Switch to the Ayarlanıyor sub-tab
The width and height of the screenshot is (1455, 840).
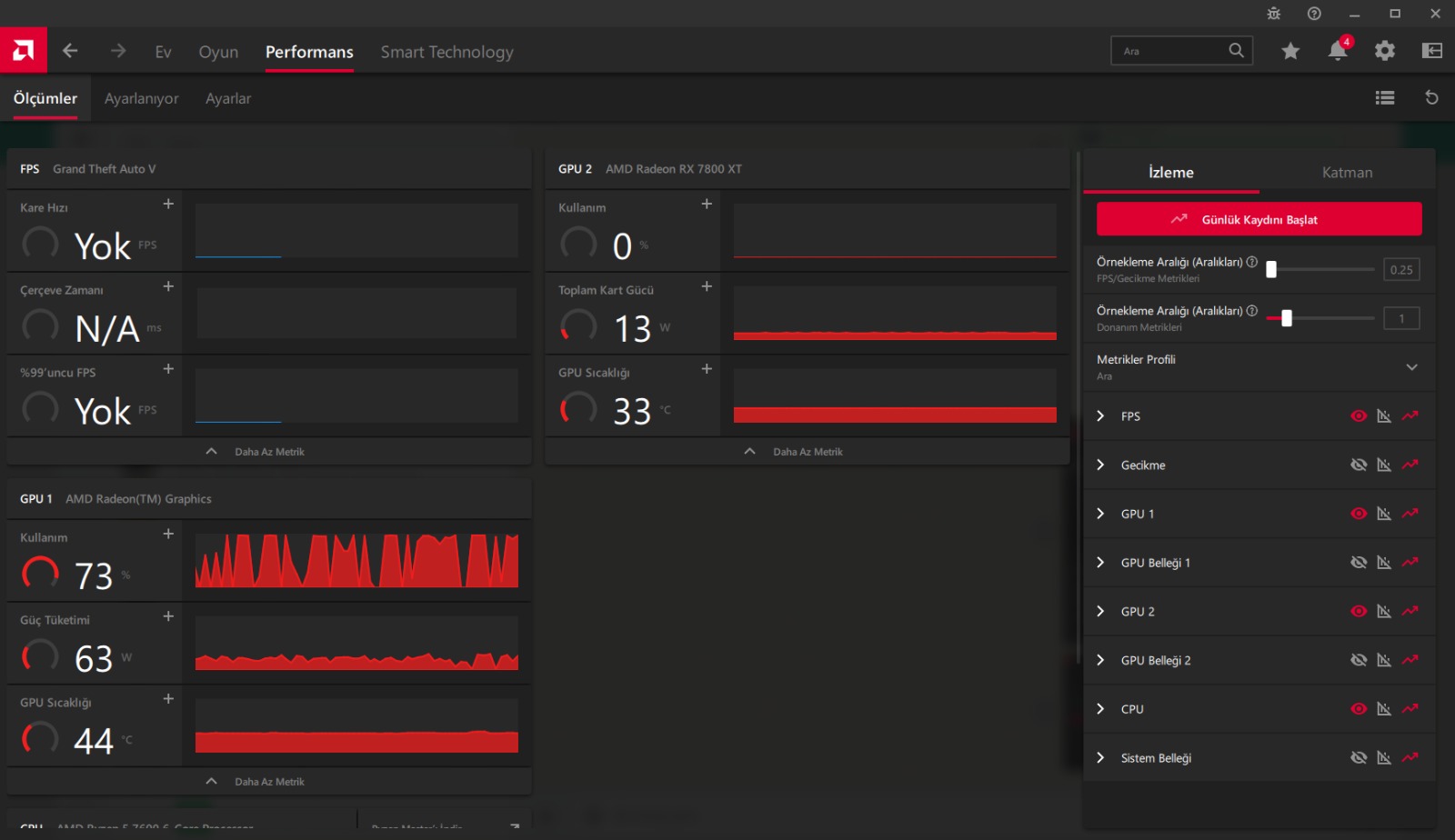click(x=141, y=98)
